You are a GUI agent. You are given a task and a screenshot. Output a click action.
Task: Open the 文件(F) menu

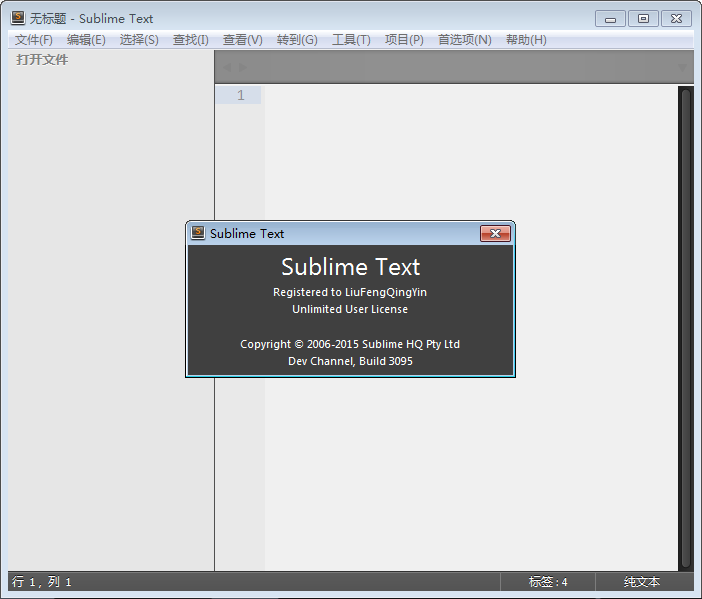34,40
